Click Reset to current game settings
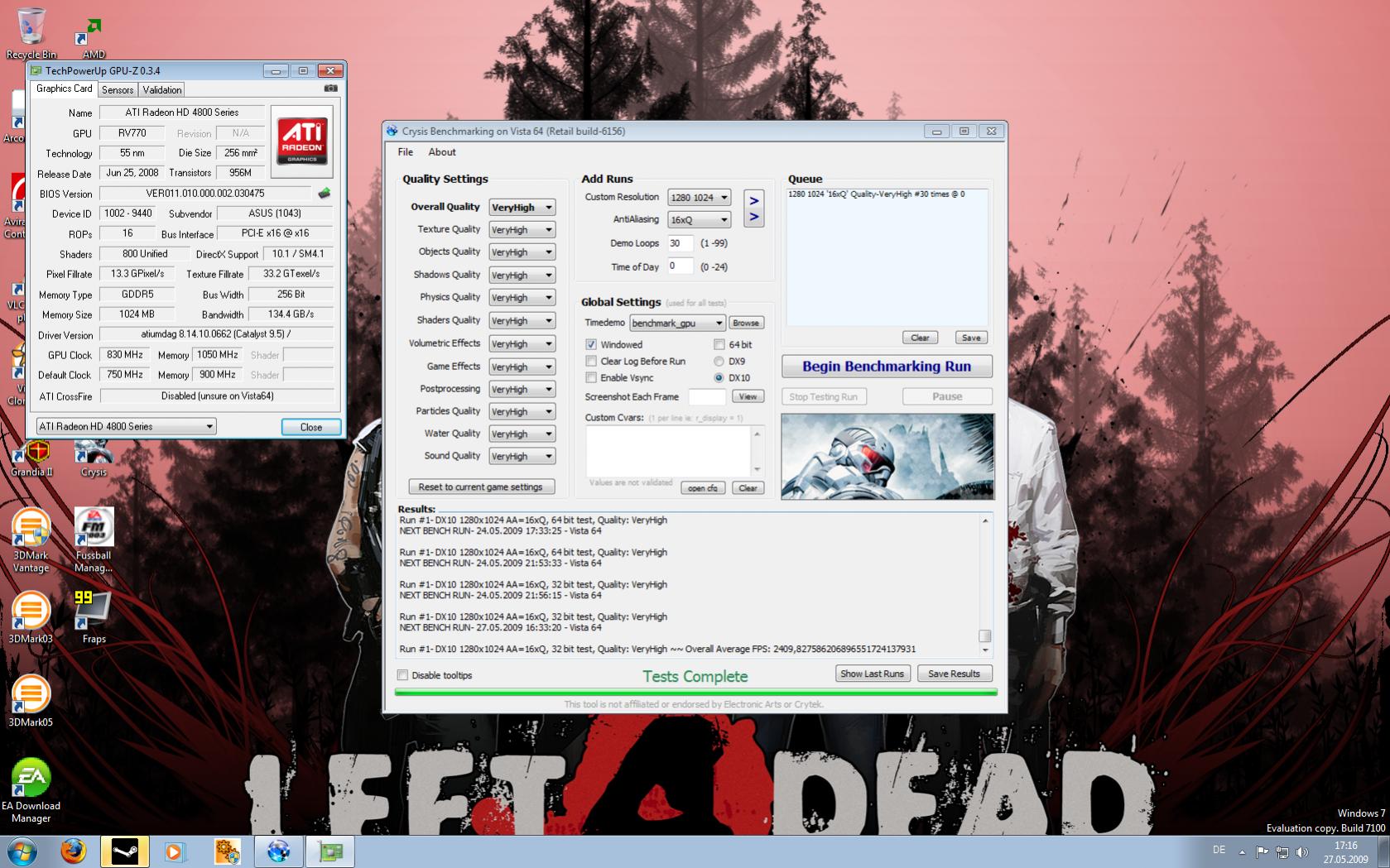This screenshot has height=868, width=1390. pos(480,487)
